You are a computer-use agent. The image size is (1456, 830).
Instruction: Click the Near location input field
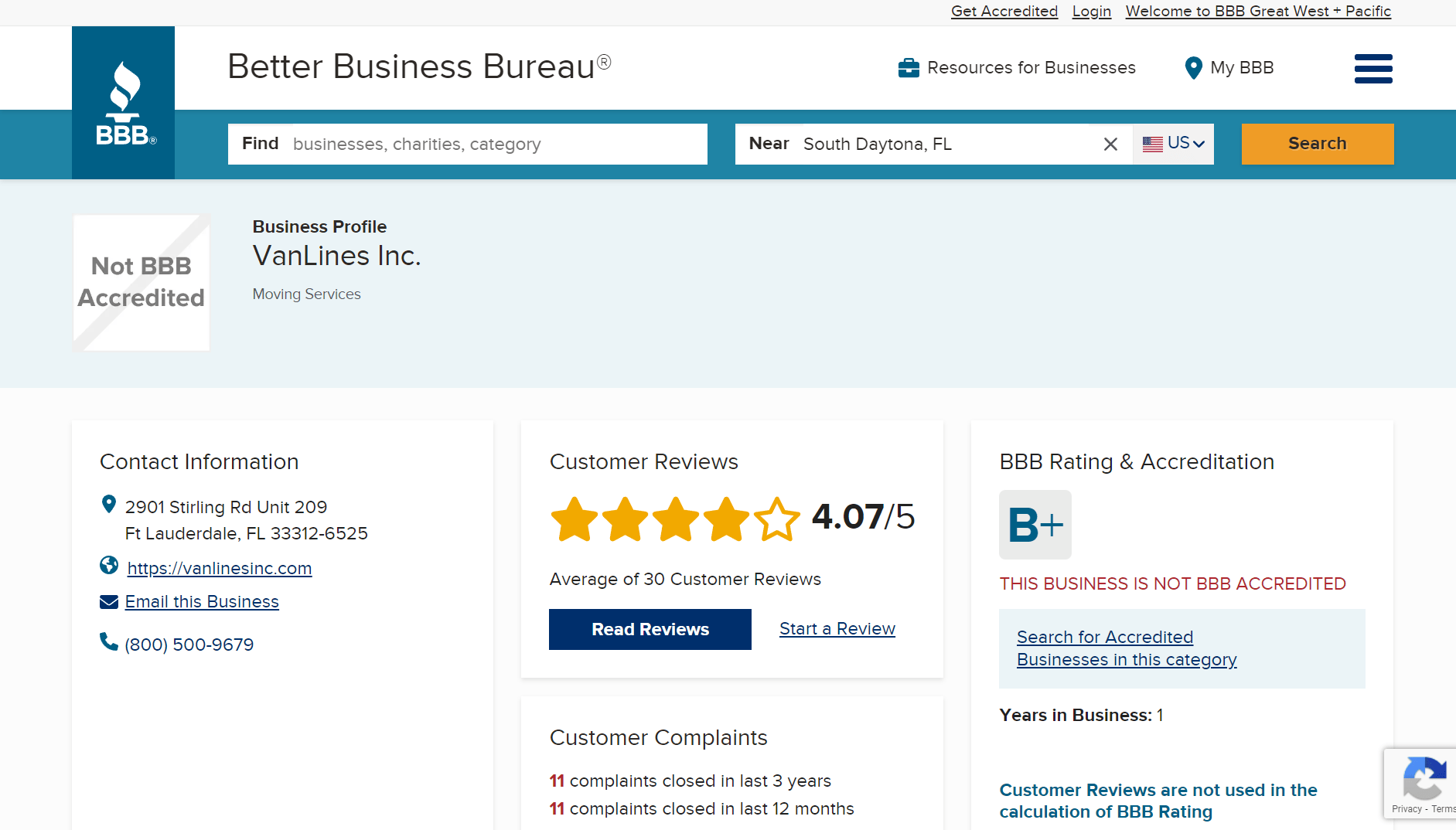click(x=934, y=144)
